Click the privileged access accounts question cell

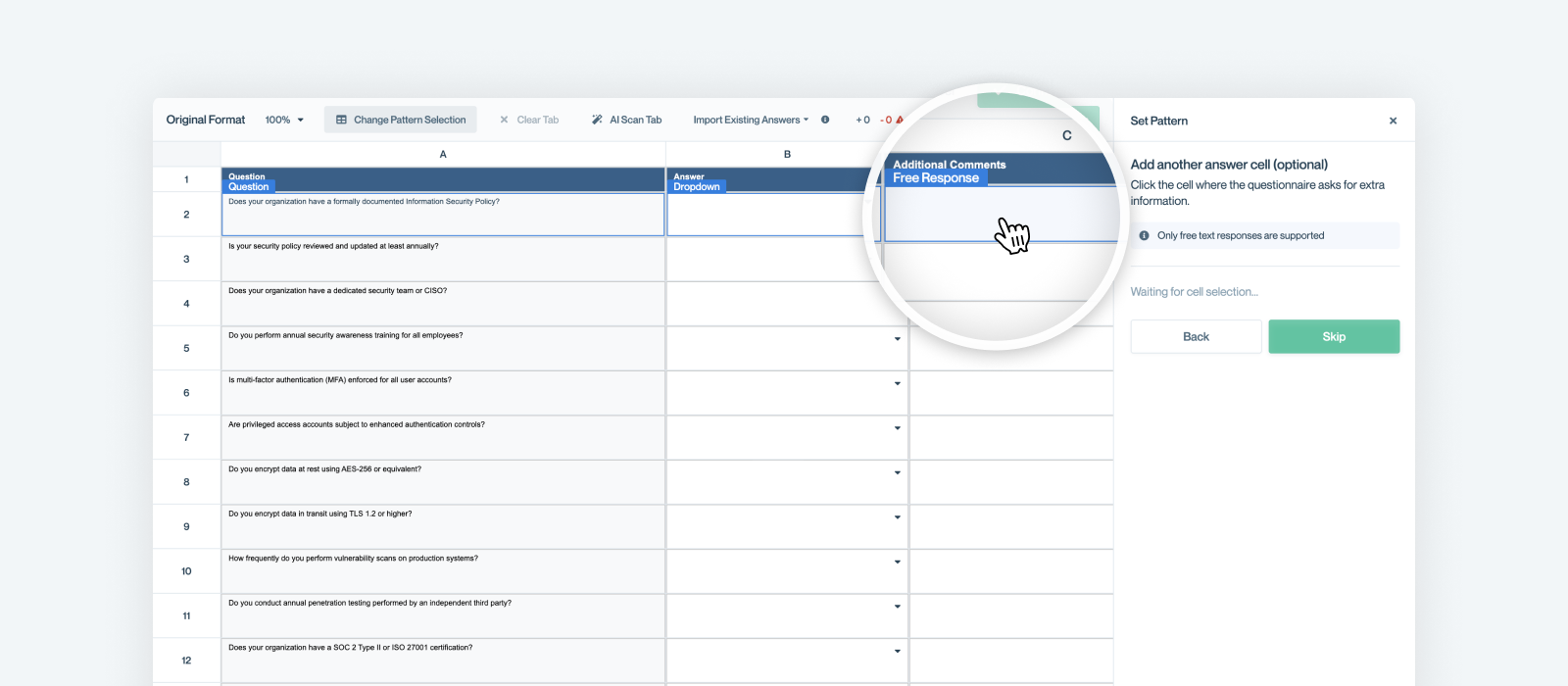pyautogui.click(x=443, y=437)
